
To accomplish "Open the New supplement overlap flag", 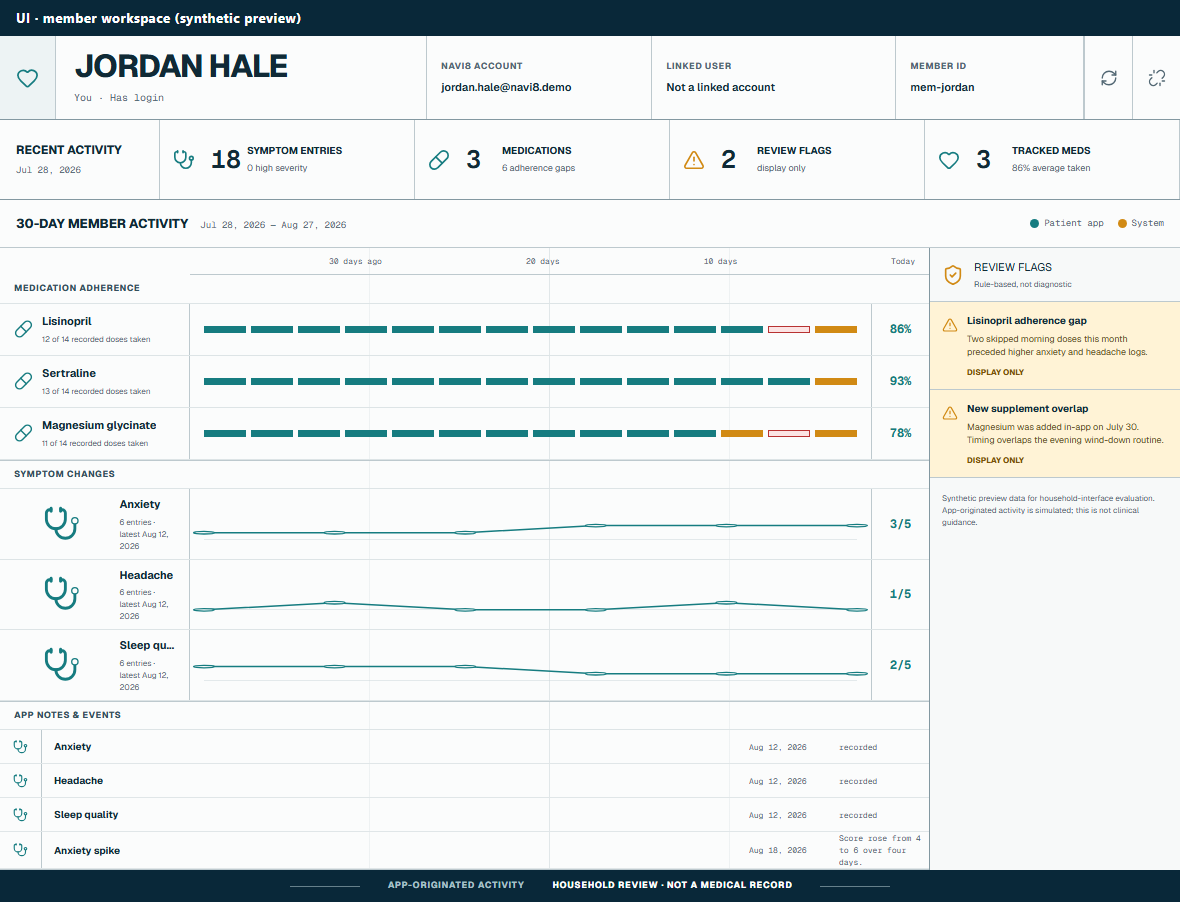I will point(1054,433).
